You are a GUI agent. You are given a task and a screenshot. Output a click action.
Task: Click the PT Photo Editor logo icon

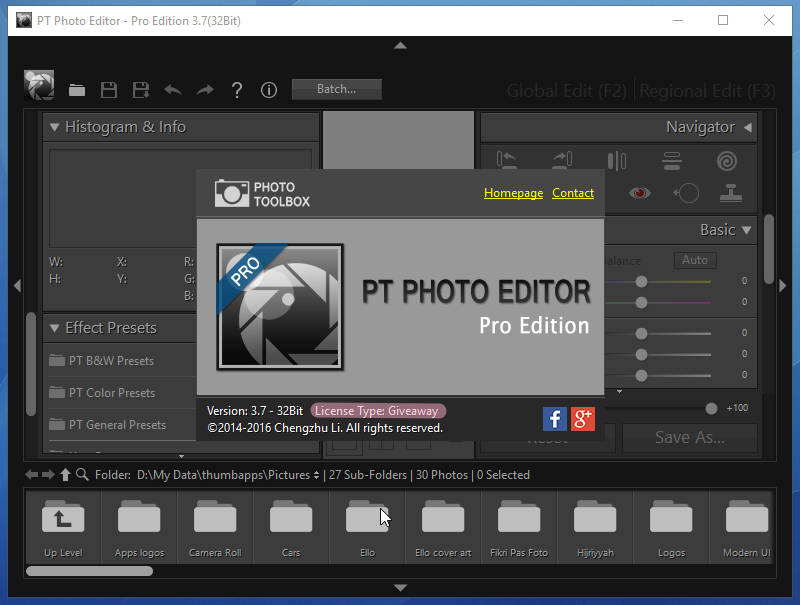pyautogui.click(x=39, y=85)
